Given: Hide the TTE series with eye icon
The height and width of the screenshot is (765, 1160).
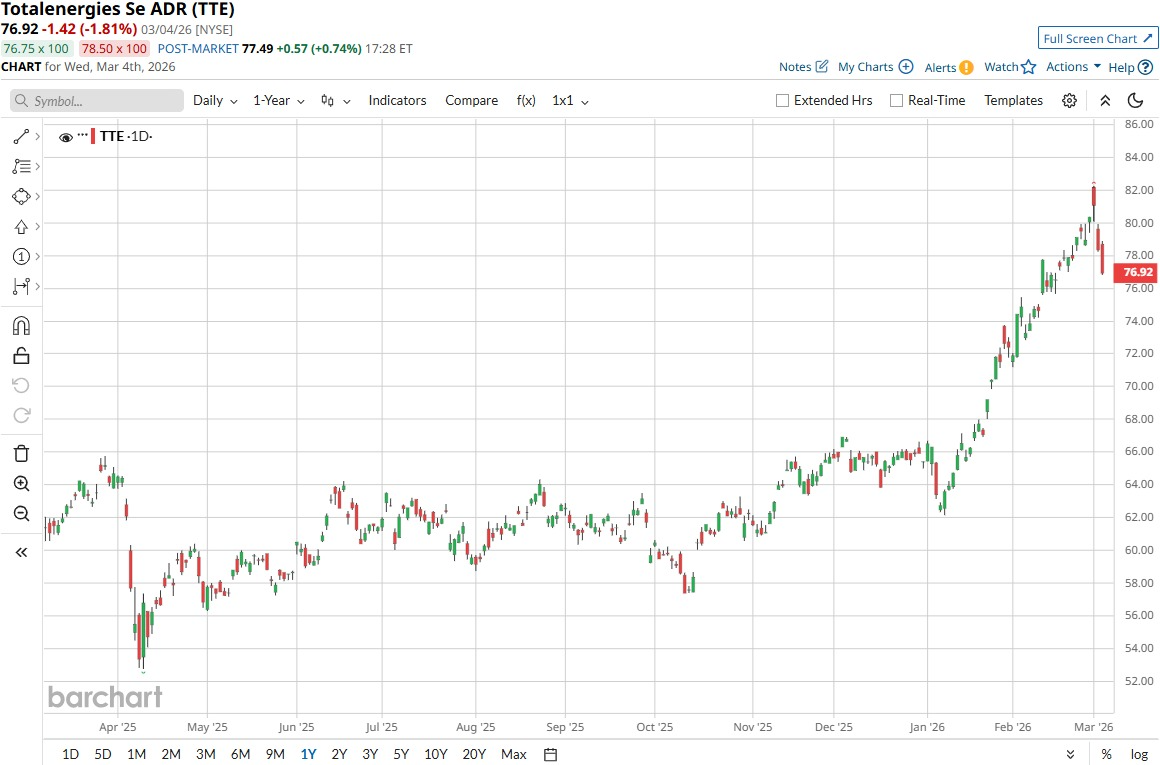Looking at the screenshot, I should pyautogui.click(x=66, y=137).
